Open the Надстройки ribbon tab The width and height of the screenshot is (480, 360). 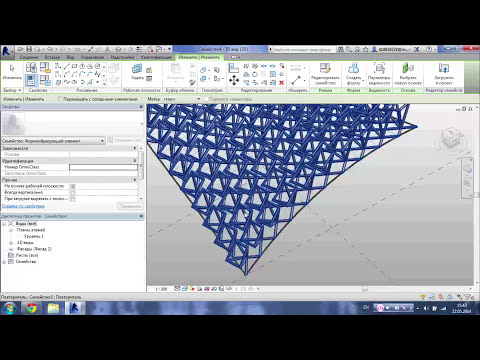122,57
